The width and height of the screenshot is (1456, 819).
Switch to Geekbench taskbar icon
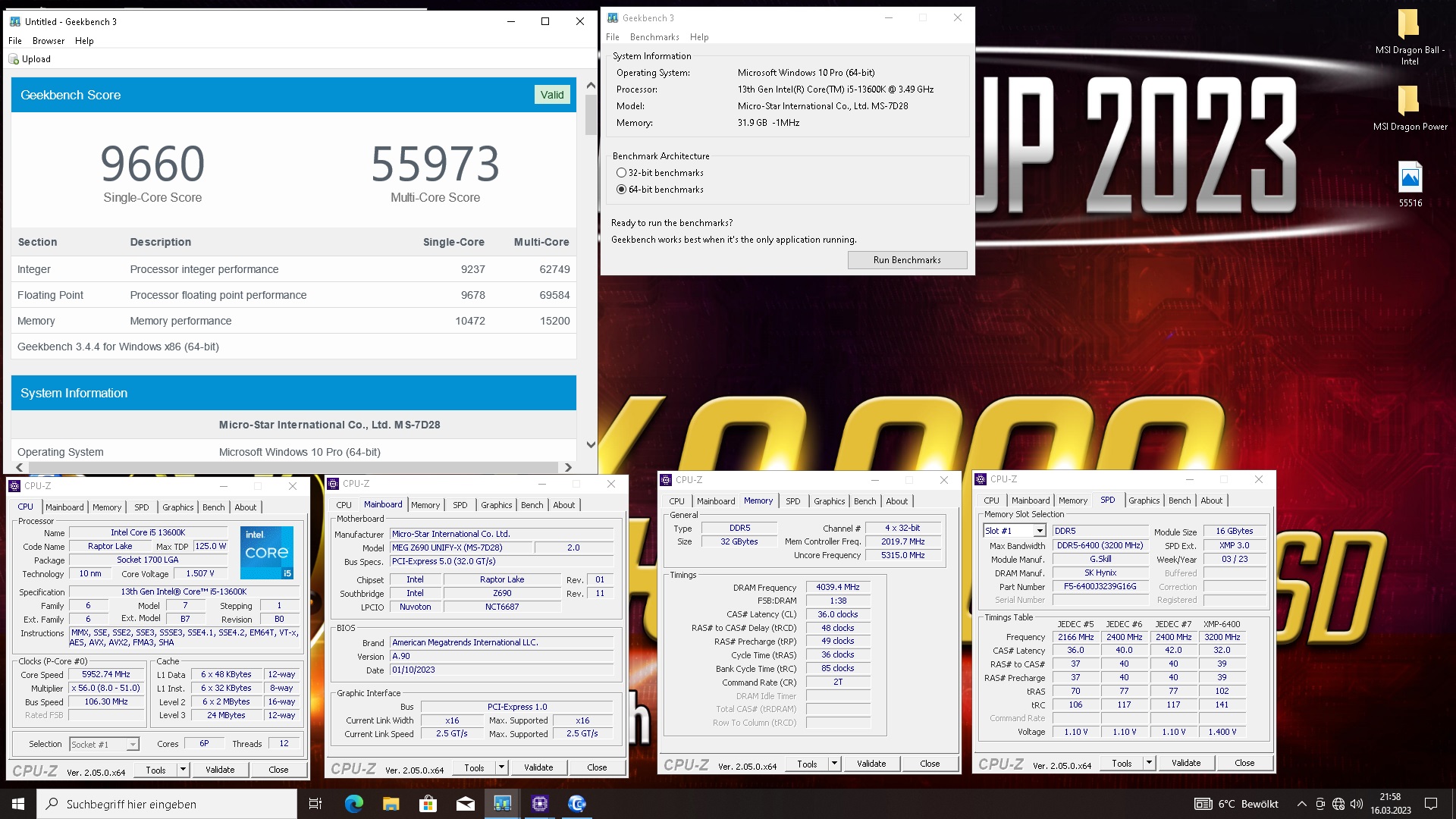point(502,804)
